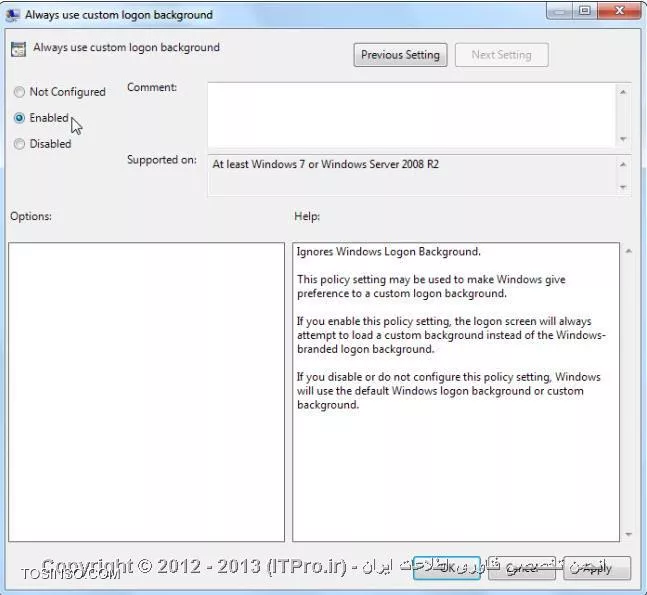Click 'At least Windows 7 or Windows Server 2008 R2'
This screenshot has height=595, width=647.
326,164
